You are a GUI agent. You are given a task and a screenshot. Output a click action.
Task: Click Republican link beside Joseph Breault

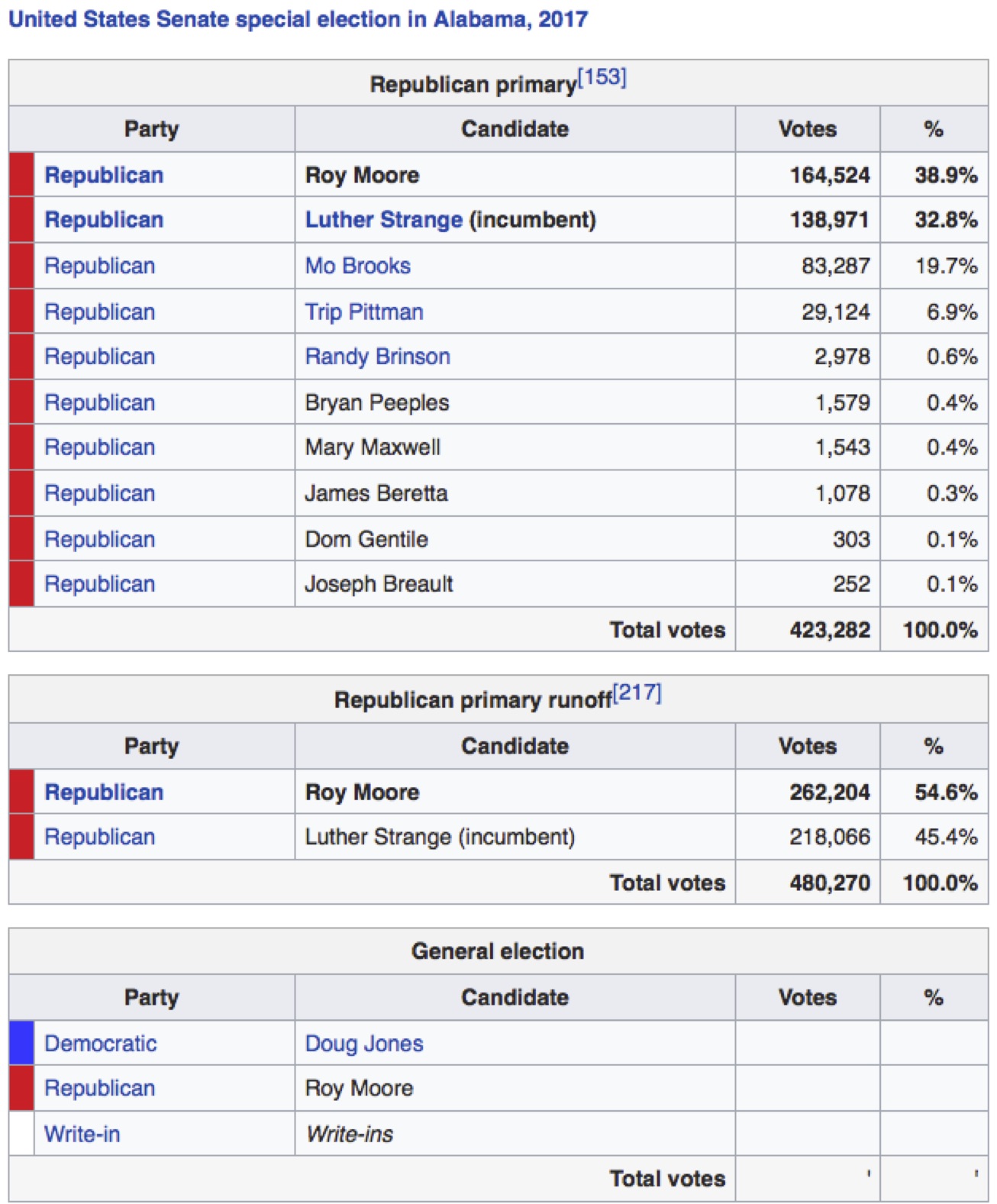[99, 584]
